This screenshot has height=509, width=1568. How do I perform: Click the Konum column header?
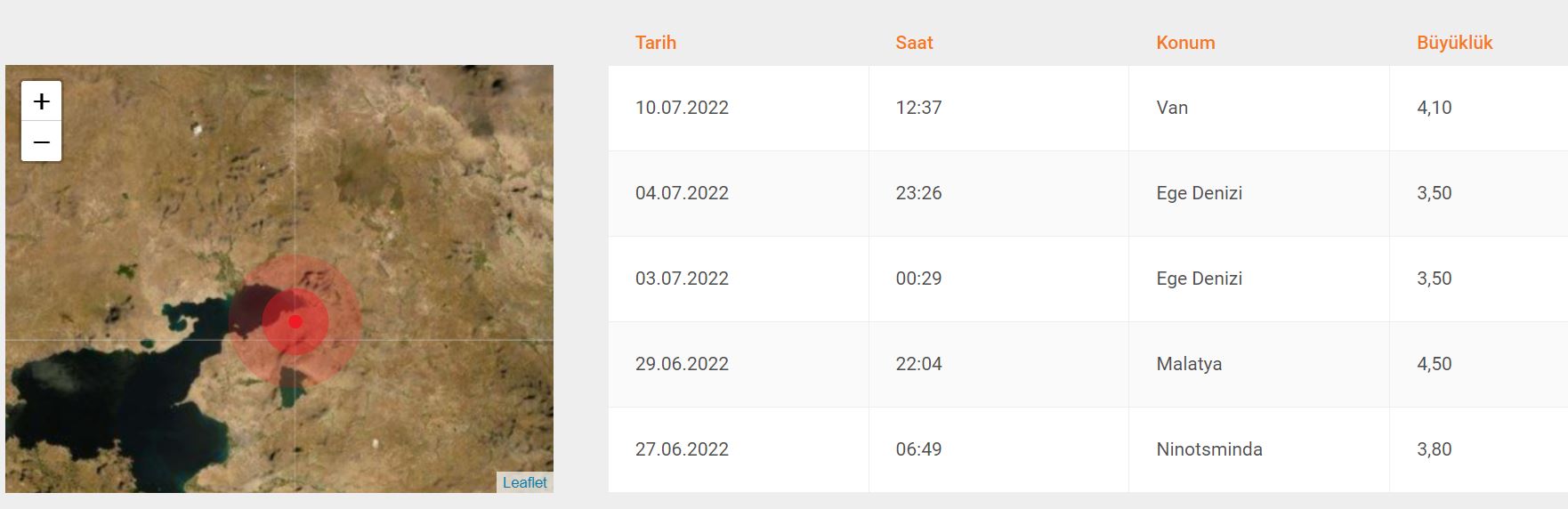(1185, 43)
